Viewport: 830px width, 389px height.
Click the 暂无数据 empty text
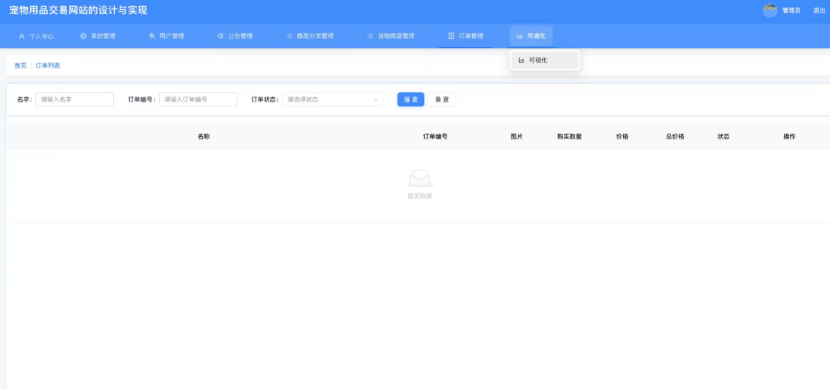coord(420,196)
